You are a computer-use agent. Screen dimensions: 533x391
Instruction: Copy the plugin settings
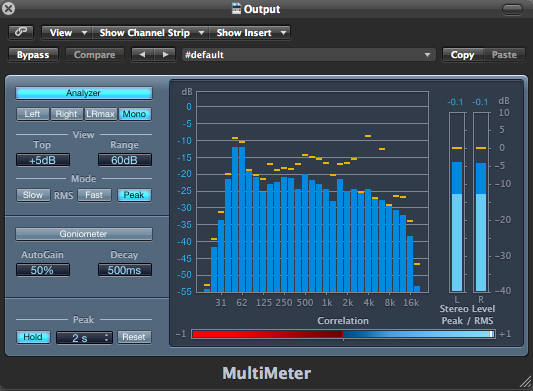462,55
